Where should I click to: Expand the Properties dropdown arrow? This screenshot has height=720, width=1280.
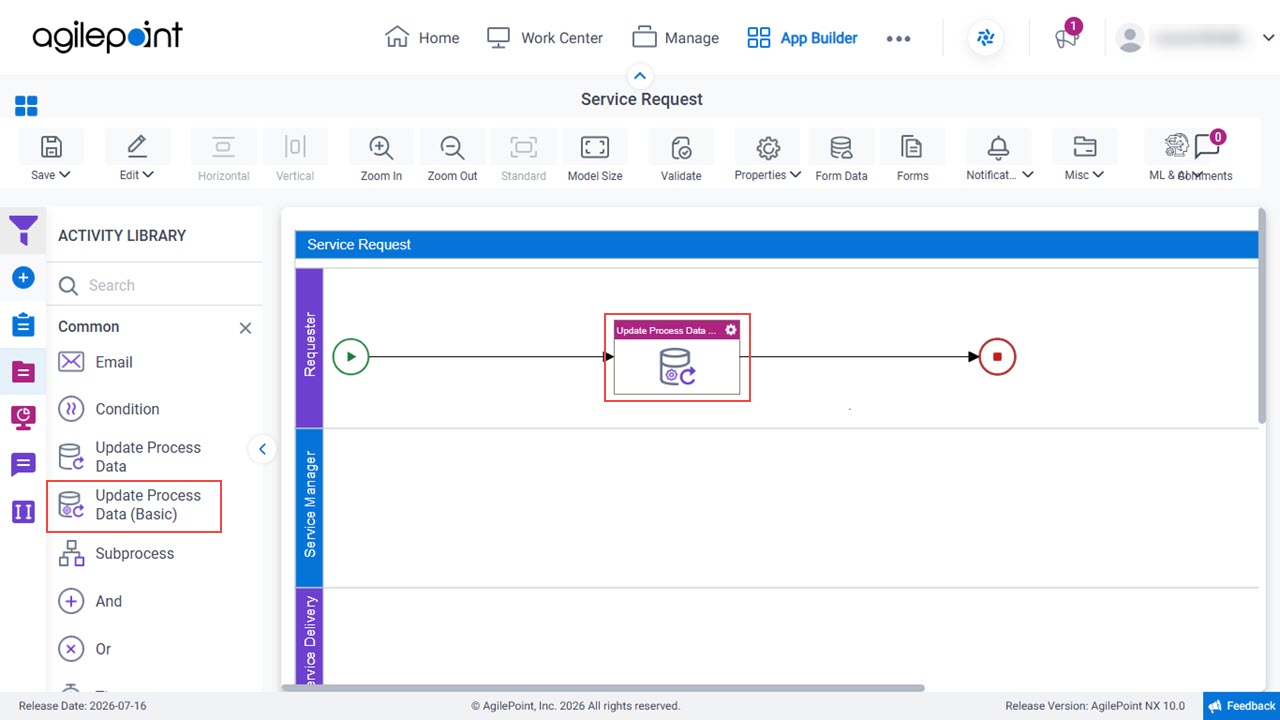795,175
